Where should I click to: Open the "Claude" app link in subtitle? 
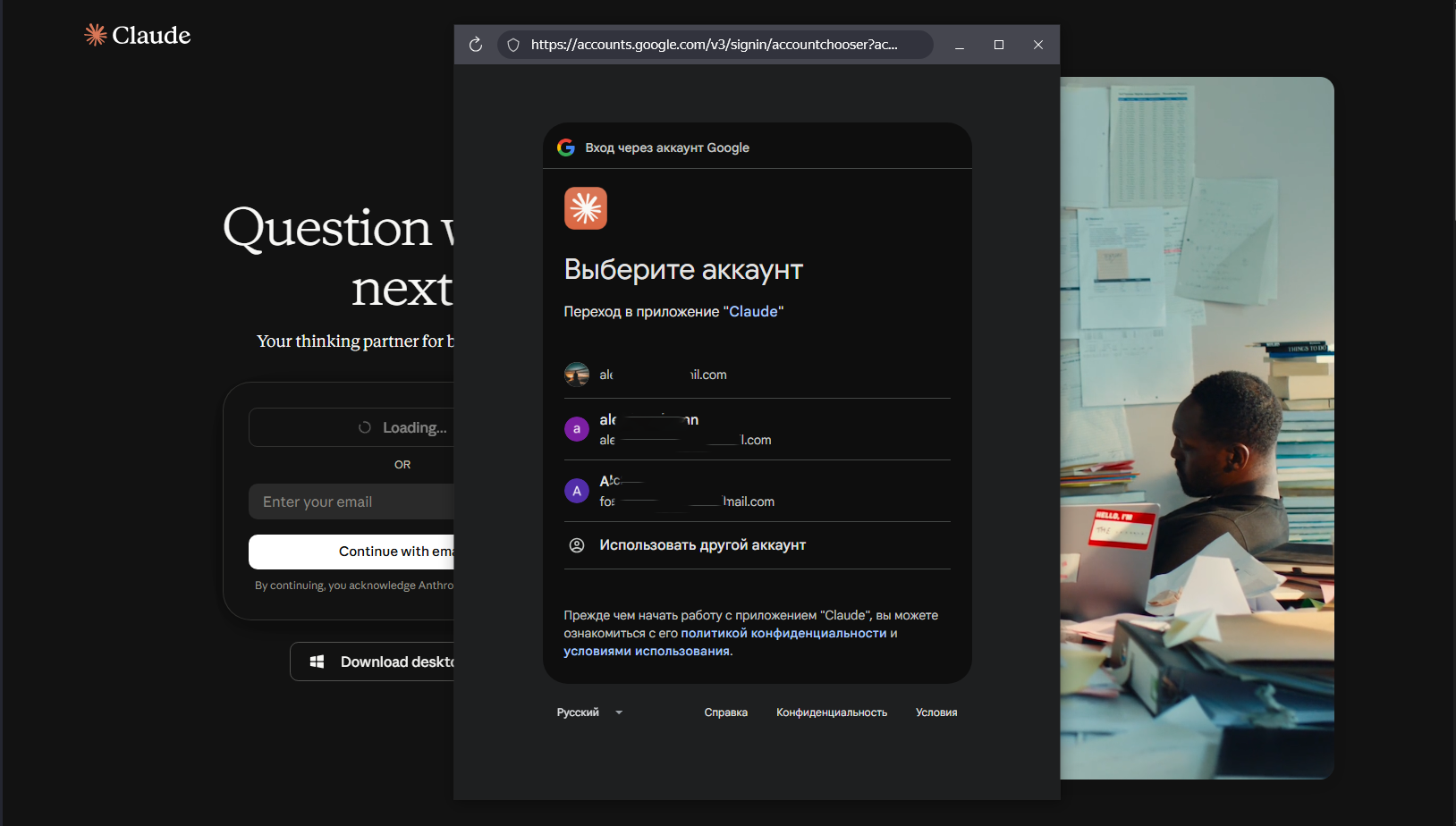pyautogui.click(x=754, y=312)
